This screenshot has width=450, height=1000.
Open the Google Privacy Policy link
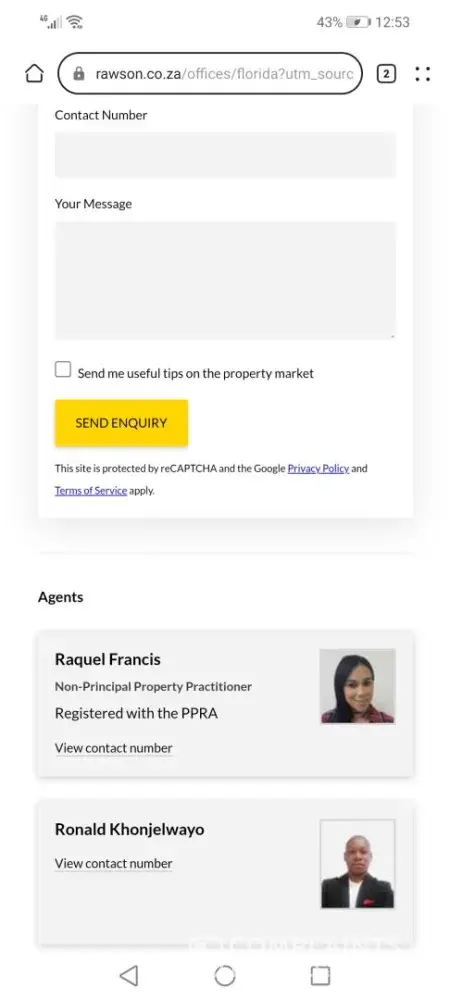pyautogui.click(x=318, y=468)
